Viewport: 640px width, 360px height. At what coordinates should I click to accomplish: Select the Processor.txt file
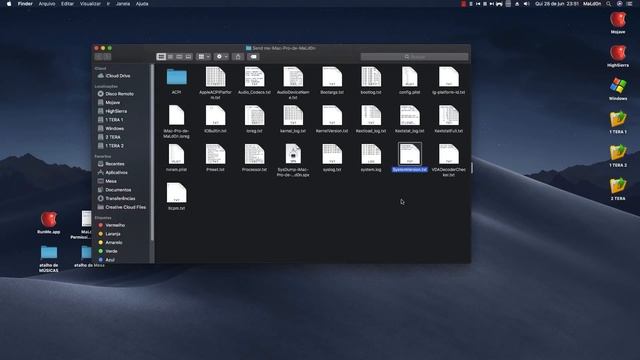[x=254, y=155]
